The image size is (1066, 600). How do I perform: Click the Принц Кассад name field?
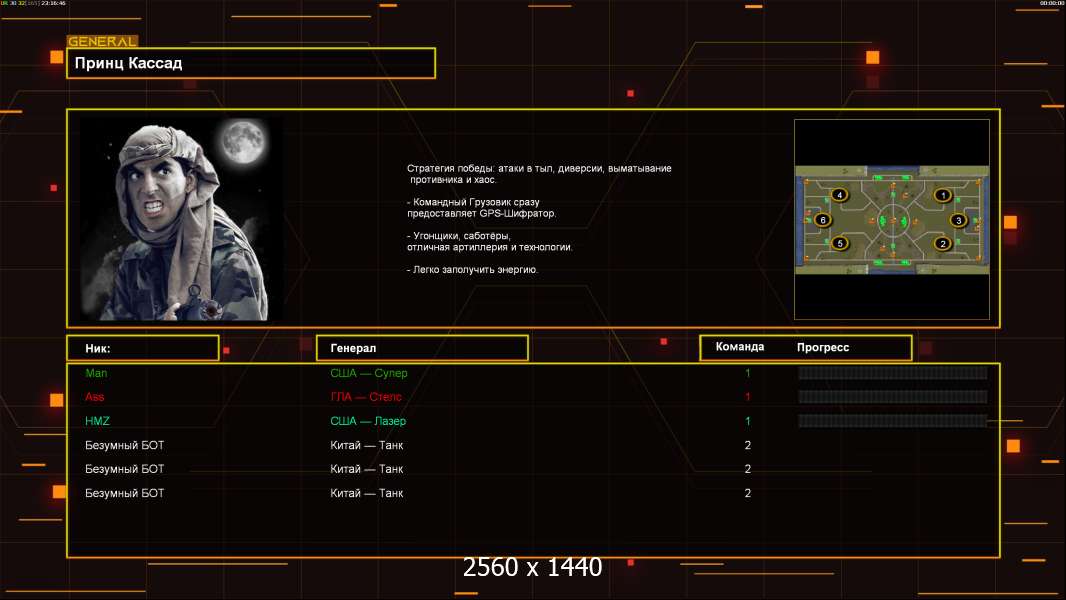[251, 63]
